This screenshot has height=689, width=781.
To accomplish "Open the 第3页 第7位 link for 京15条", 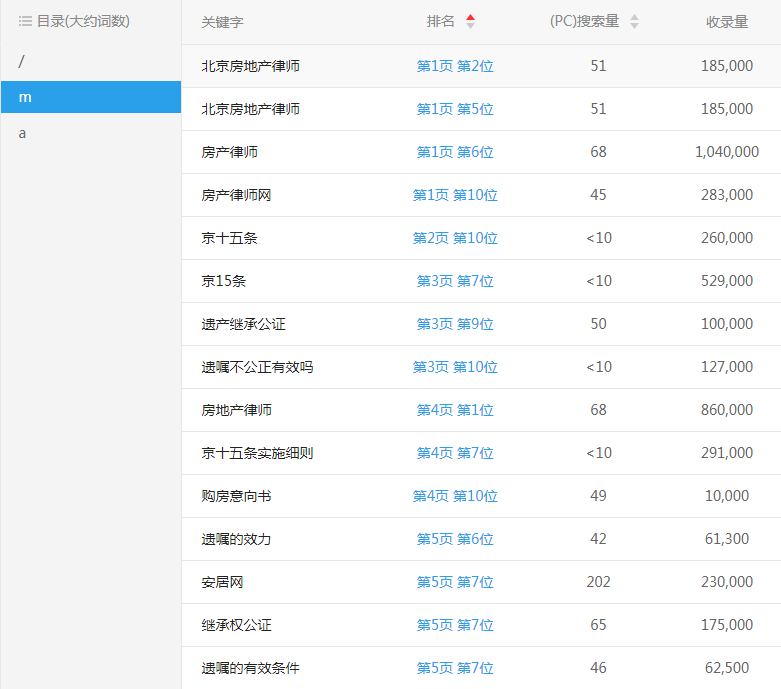I will click(x=455, y=281).
